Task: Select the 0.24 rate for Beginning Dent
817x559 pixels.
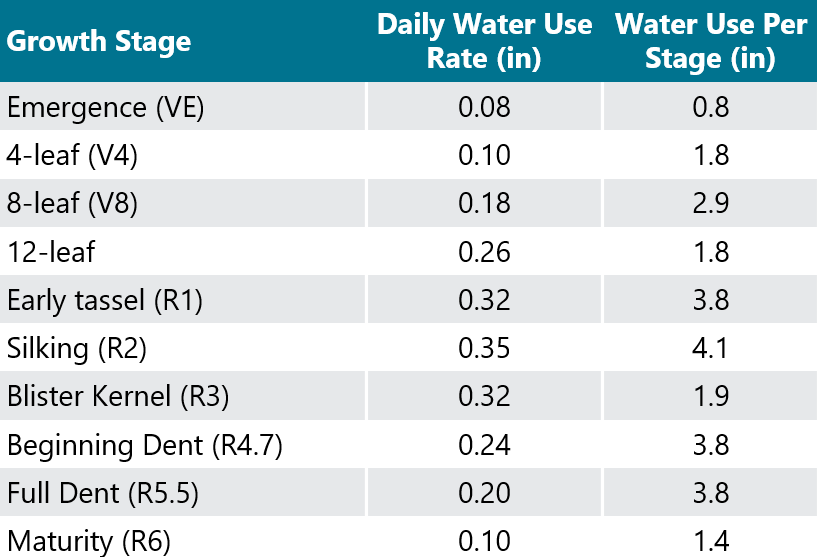Action: (x=484, y=444)
